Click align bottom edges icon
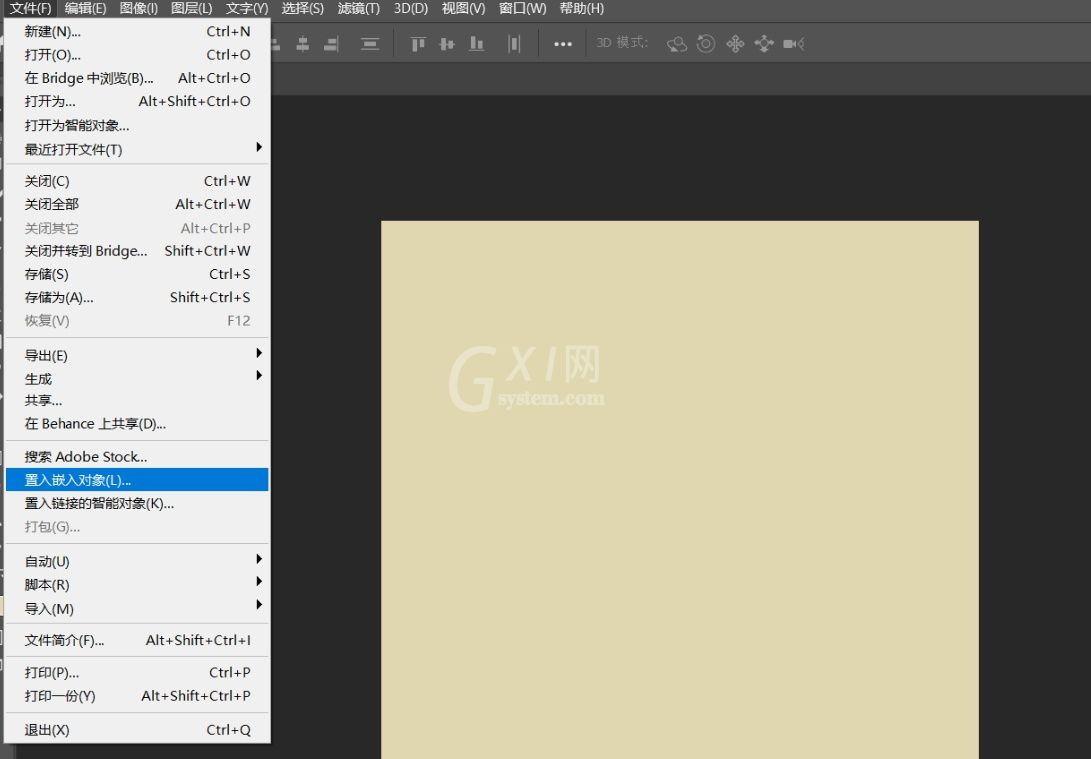 tap(476, 44)
